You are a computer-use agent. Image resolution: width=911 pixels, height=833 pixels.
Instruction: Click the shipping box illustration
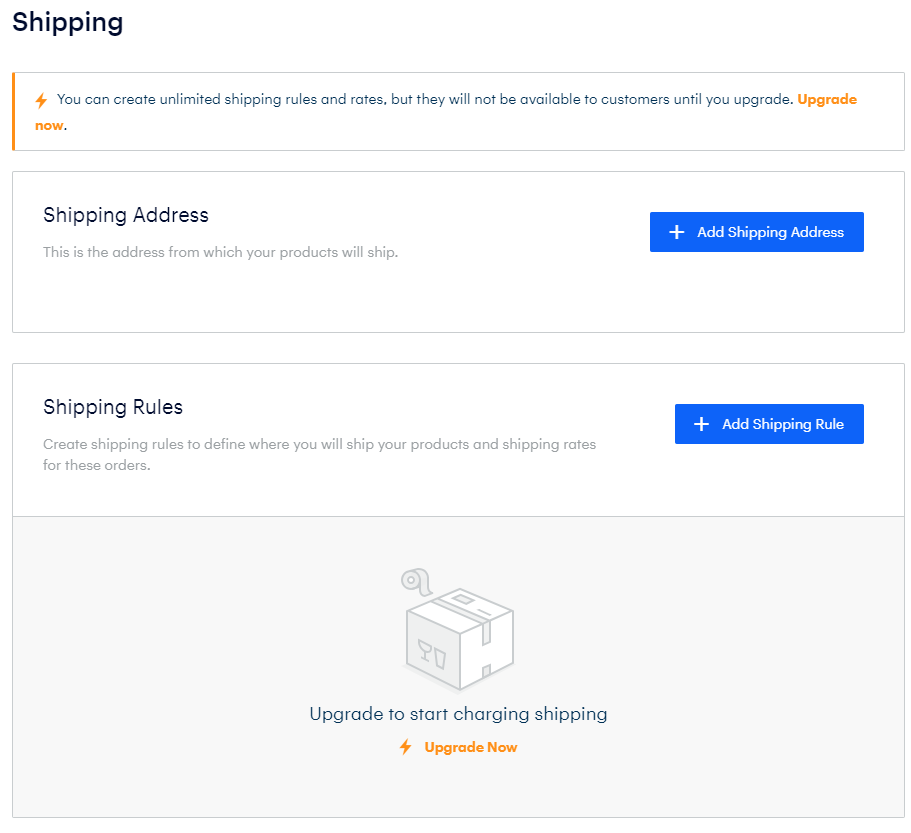point(458,630)
